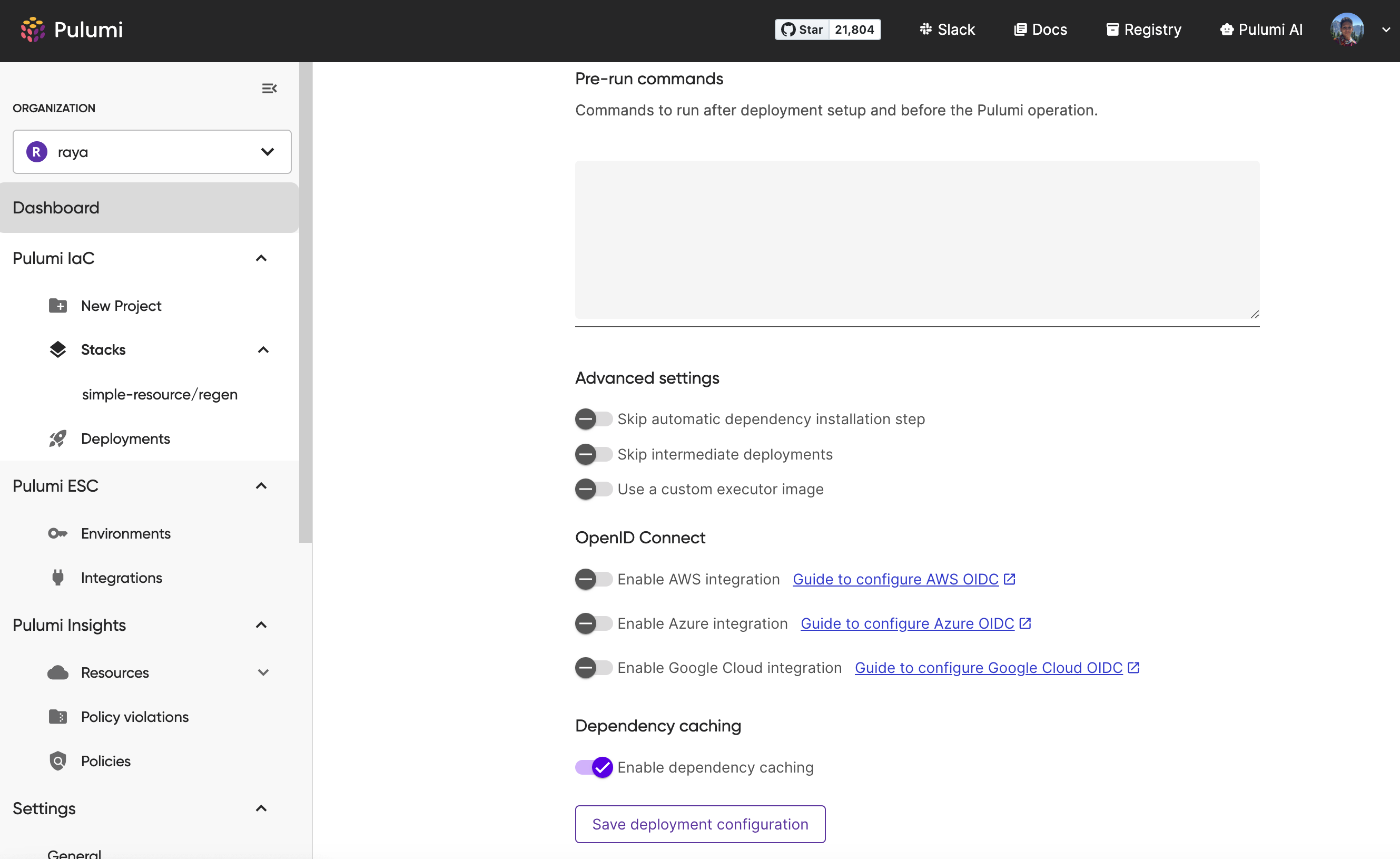Image resolution: width=1400 pixels, height=859 pixels.
Task: Click the Environments key icon
Action: tap(57, 533)
